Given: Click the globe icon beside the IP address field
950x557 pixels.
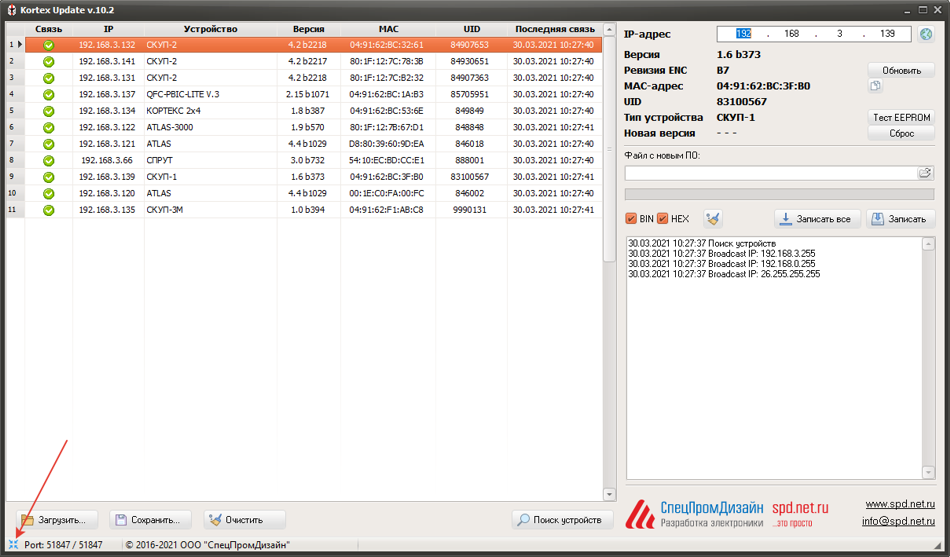Looking at the screenshot, I should pyautogui.click(x=926, y=34).
